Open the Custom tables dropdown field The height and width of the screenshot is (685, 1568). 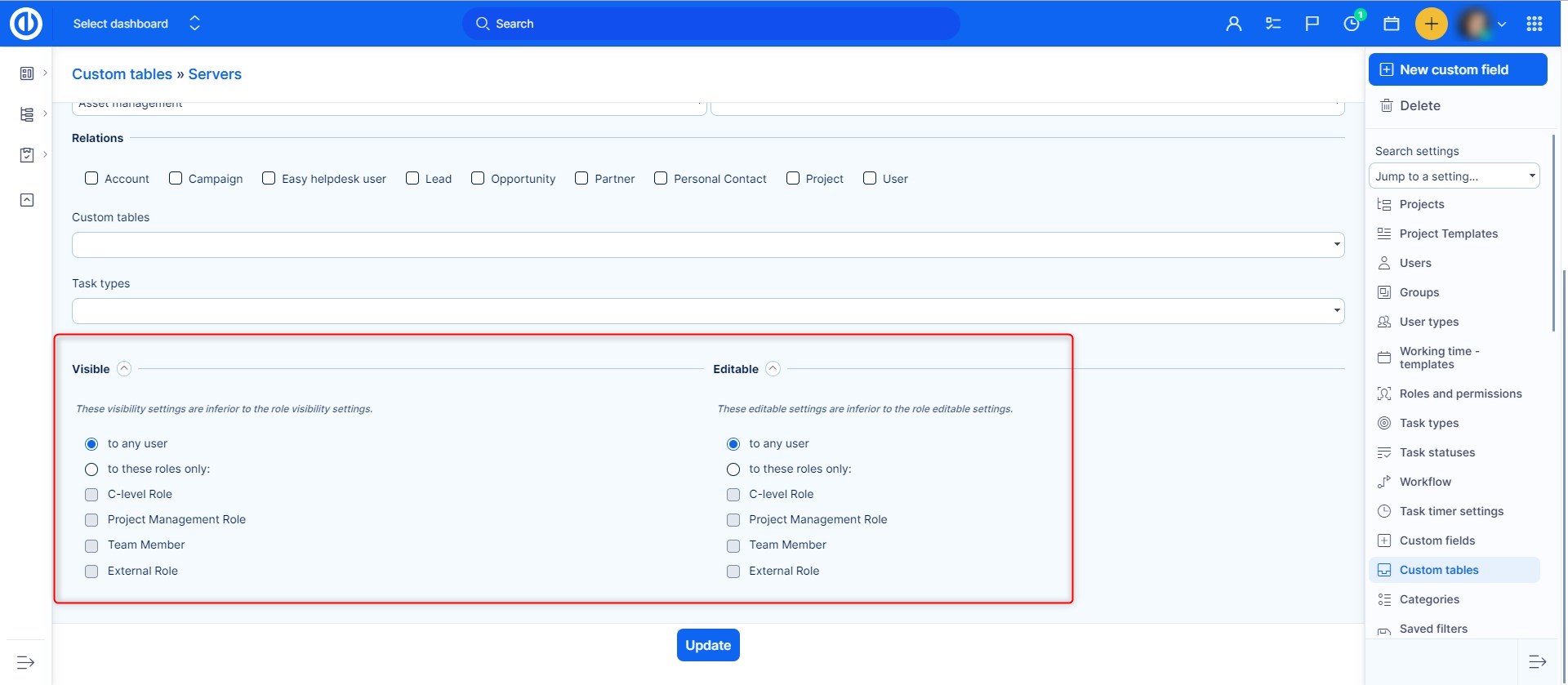point(707,245)
